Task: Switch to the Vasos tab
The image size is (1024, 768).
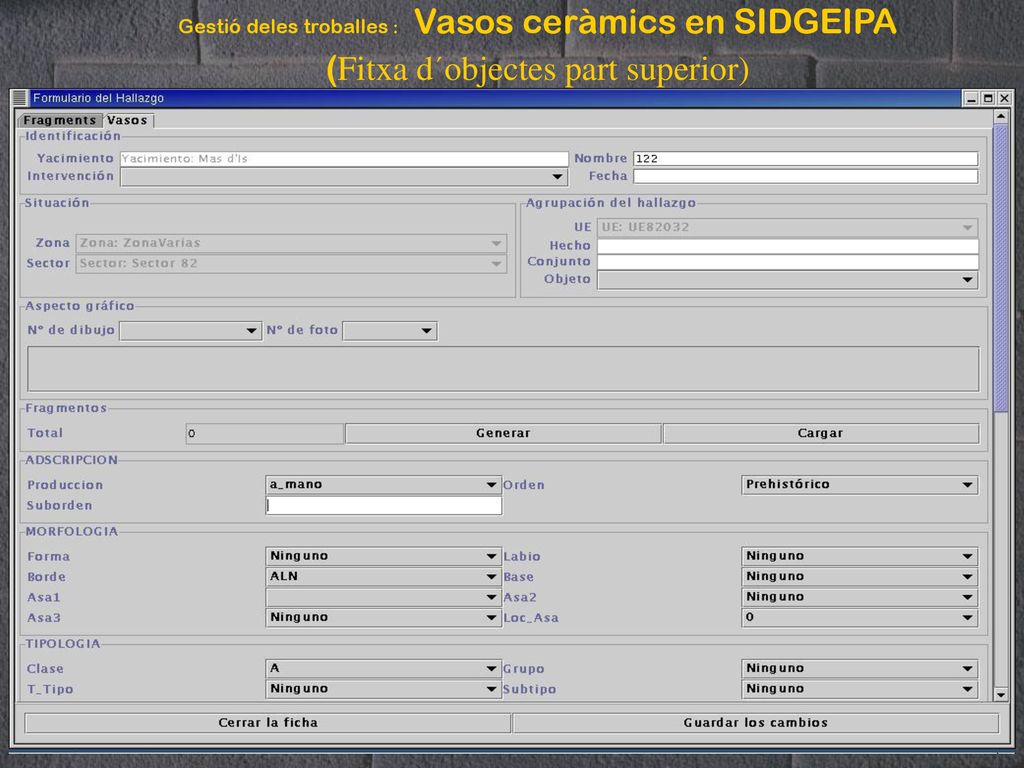Action: [127, 120]
